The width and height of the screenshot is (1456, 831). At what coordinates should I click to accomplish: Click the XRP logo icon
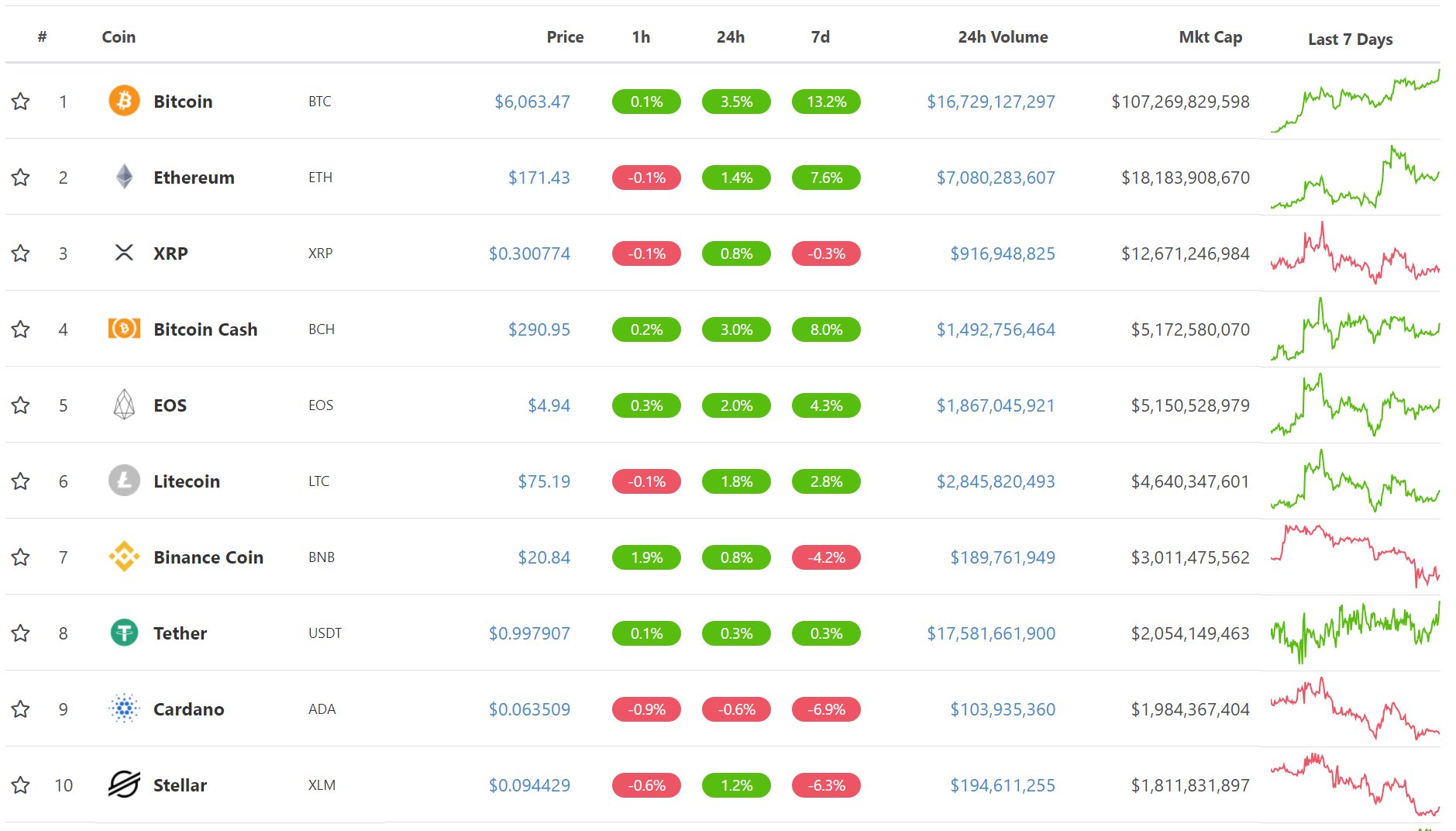point(124,253)
